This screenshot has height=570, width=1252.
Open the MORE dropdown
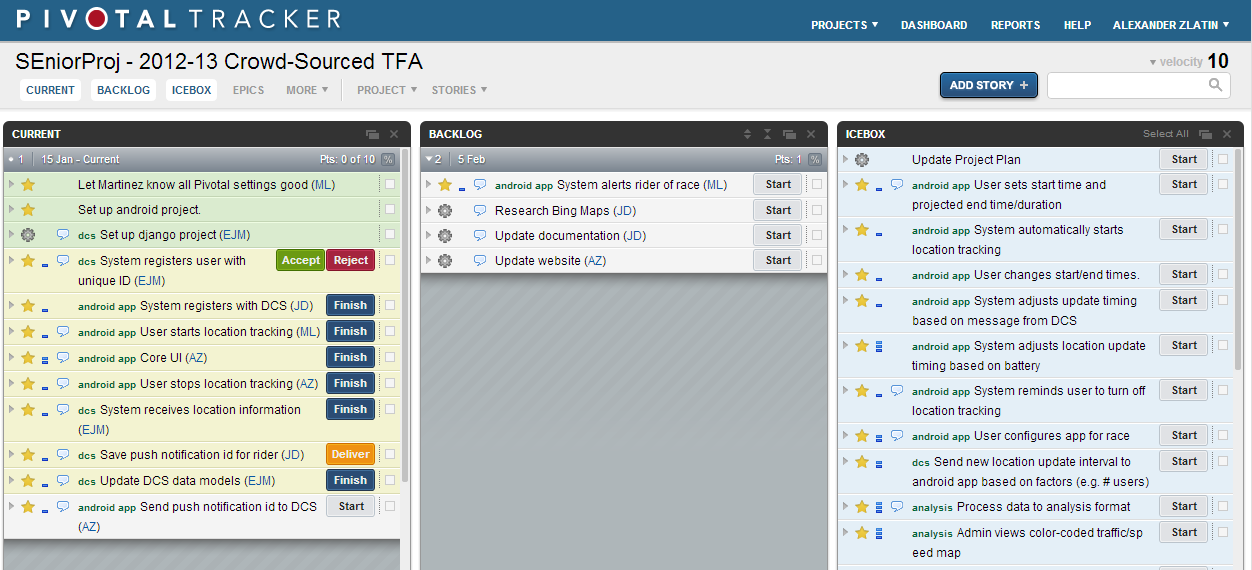point(307,90)
